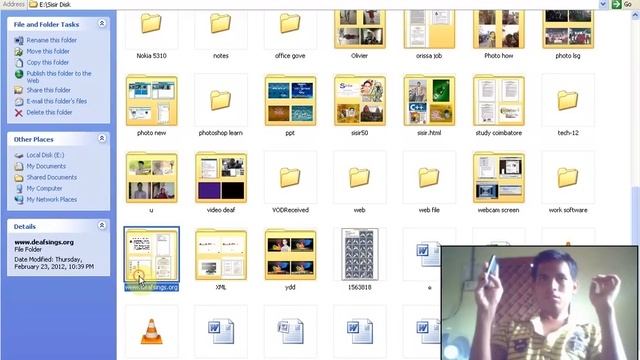Select the ydd folder
Image resolution: width=640 pixels, height=360 pixels.
pos(290,255)
